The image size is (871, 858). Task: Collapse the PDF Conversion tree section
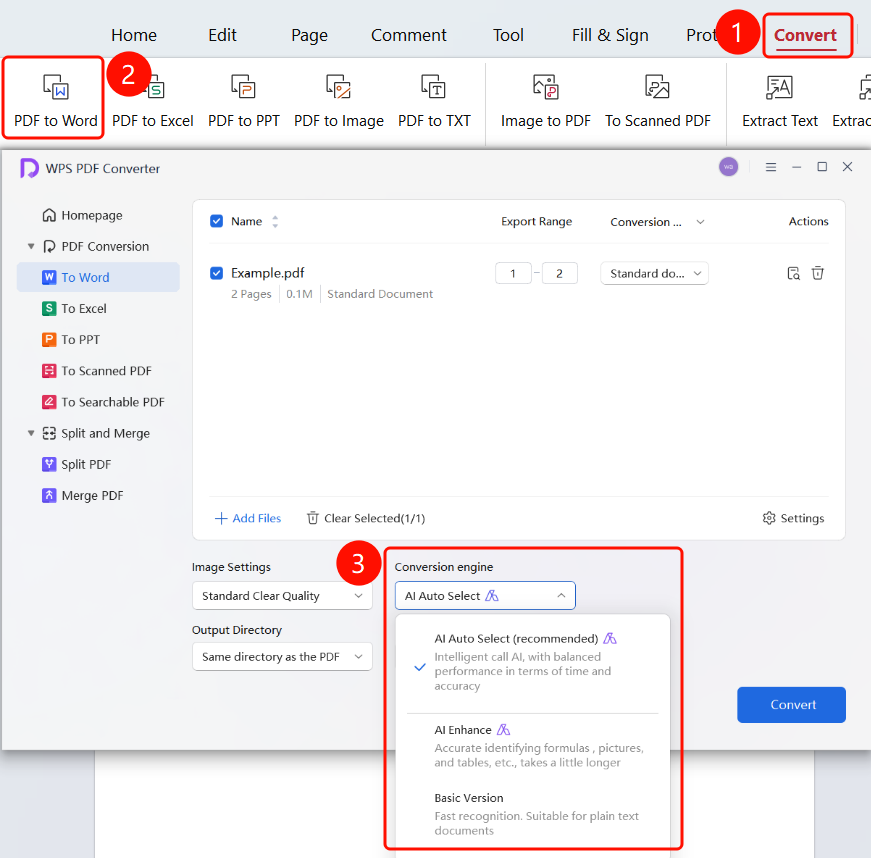(31, 246)
